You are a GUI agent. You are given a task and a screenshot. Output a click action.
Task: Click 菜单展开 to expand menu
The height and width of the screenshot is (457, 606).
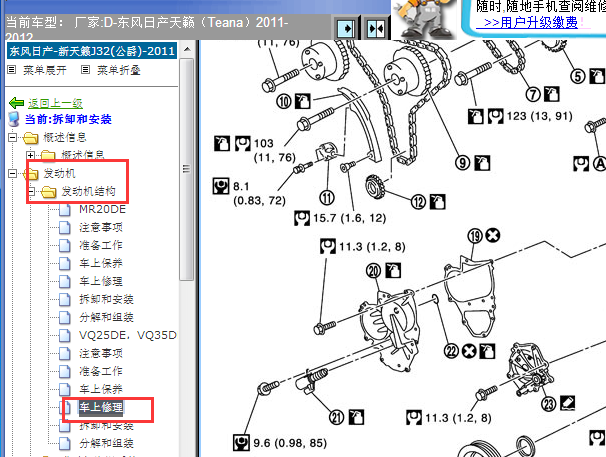point(44,70)
